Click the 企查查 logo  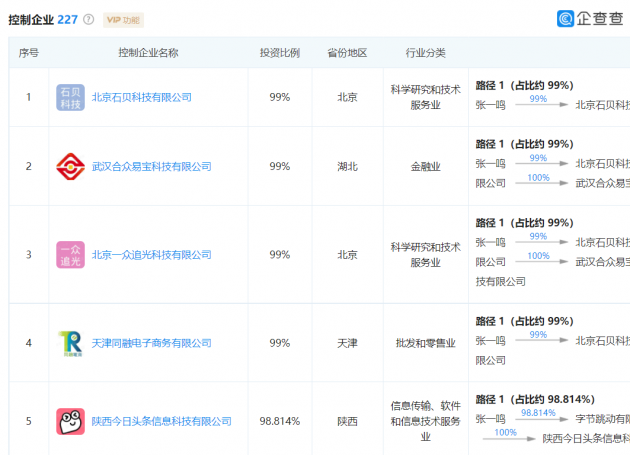click(592, 18)
